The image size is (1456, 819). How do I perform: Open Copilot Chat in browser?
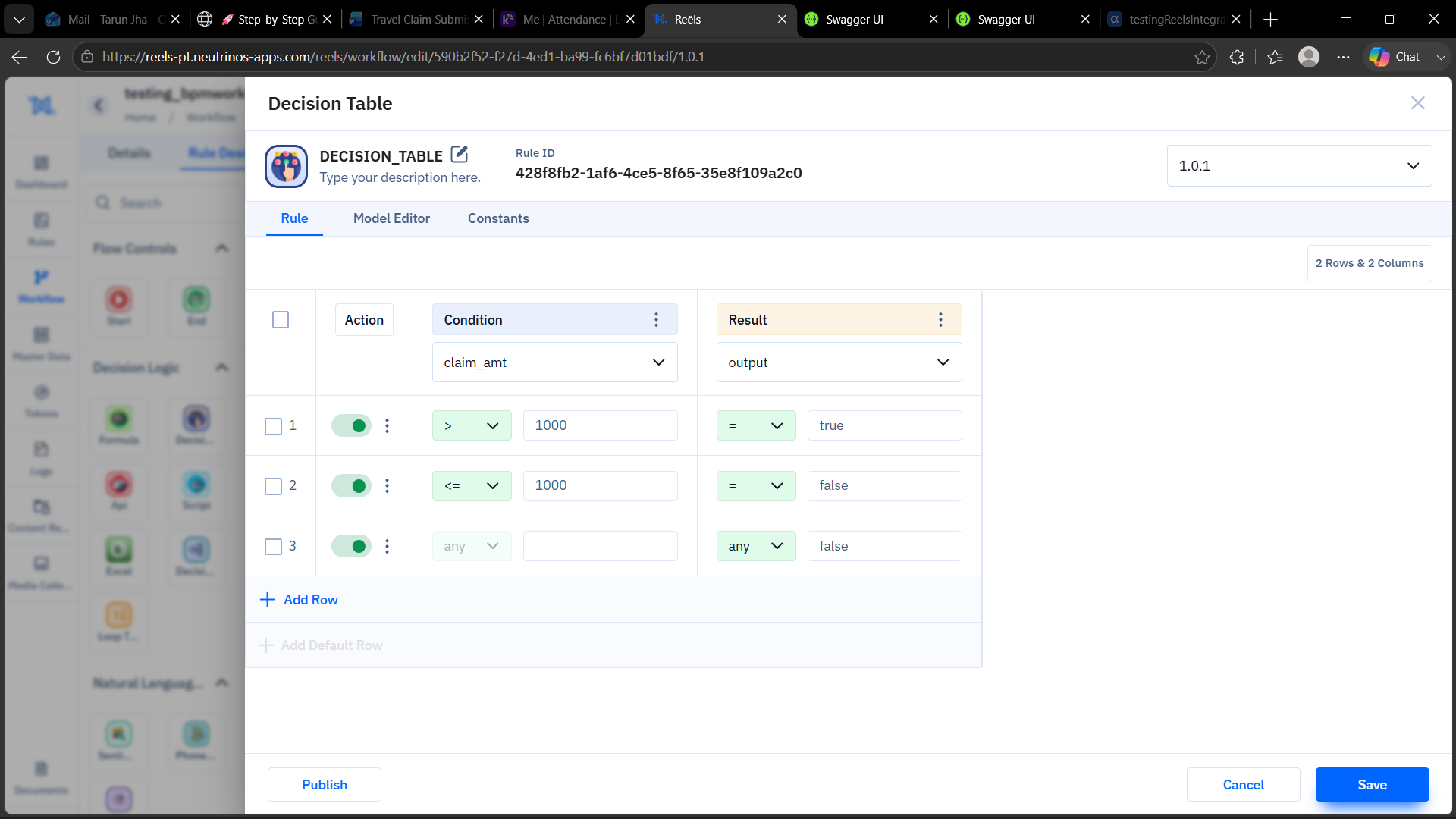click(x=1395, y=57)
